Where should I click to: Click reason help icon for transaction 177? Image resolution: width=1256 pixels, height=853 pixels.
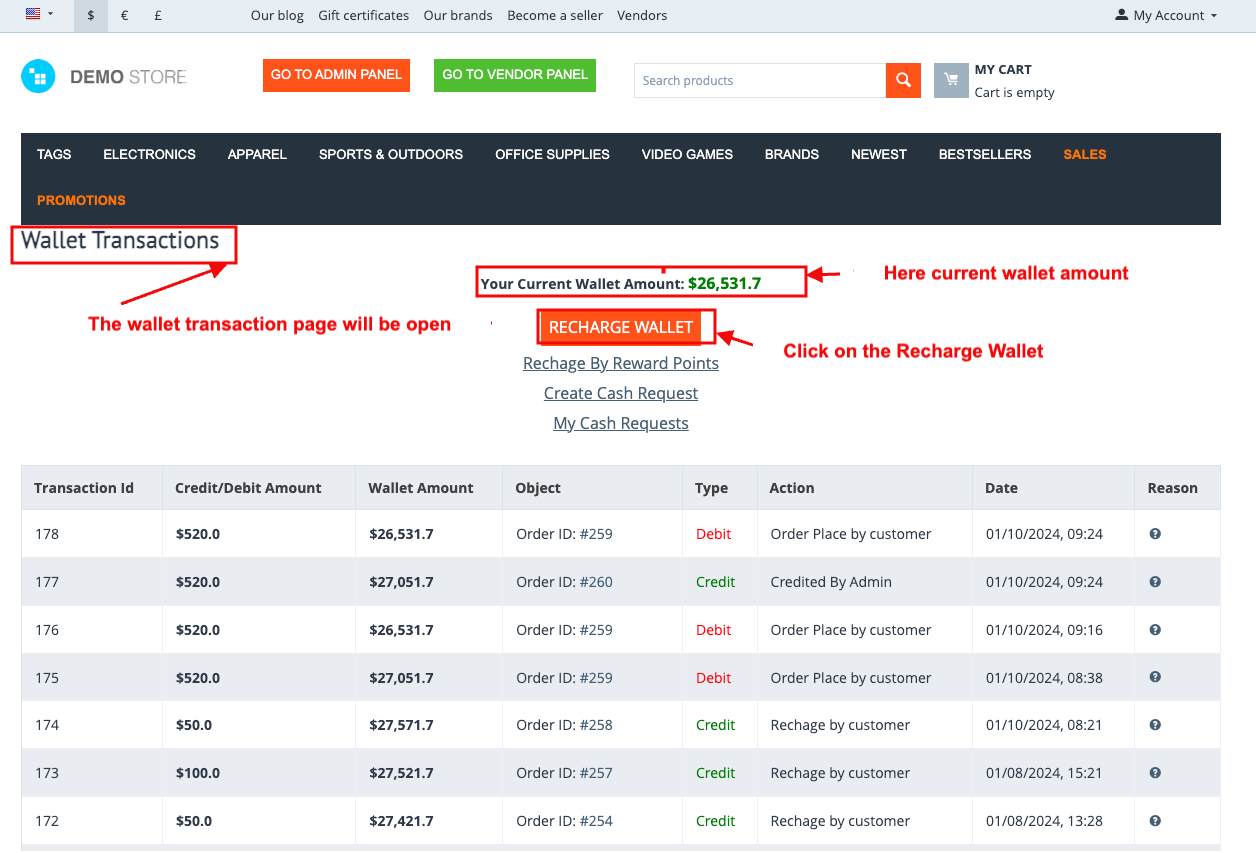point(1155,582)
